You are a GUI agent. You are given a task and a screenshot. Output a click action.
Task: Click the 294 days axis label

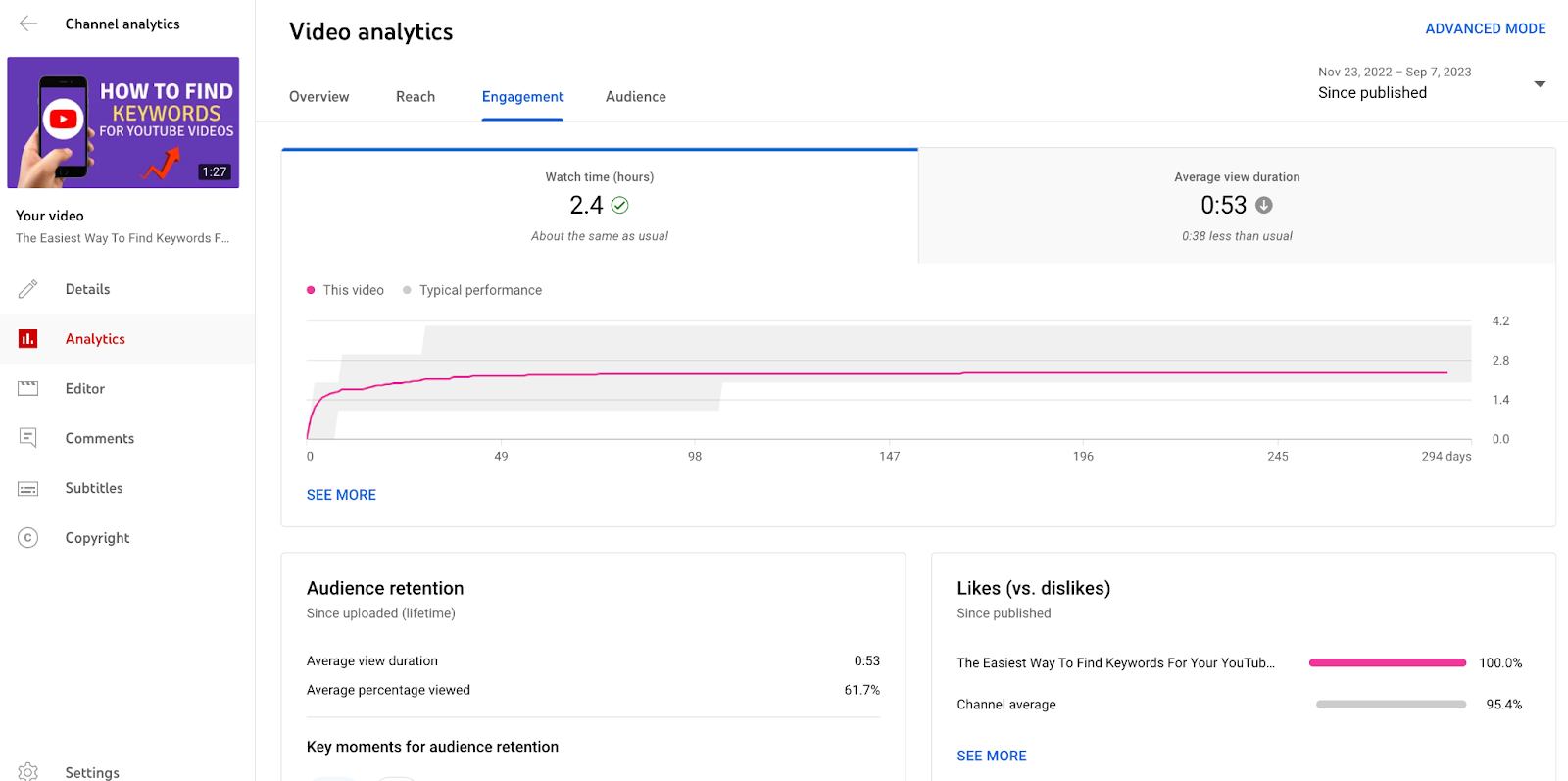click(1446, 457)
